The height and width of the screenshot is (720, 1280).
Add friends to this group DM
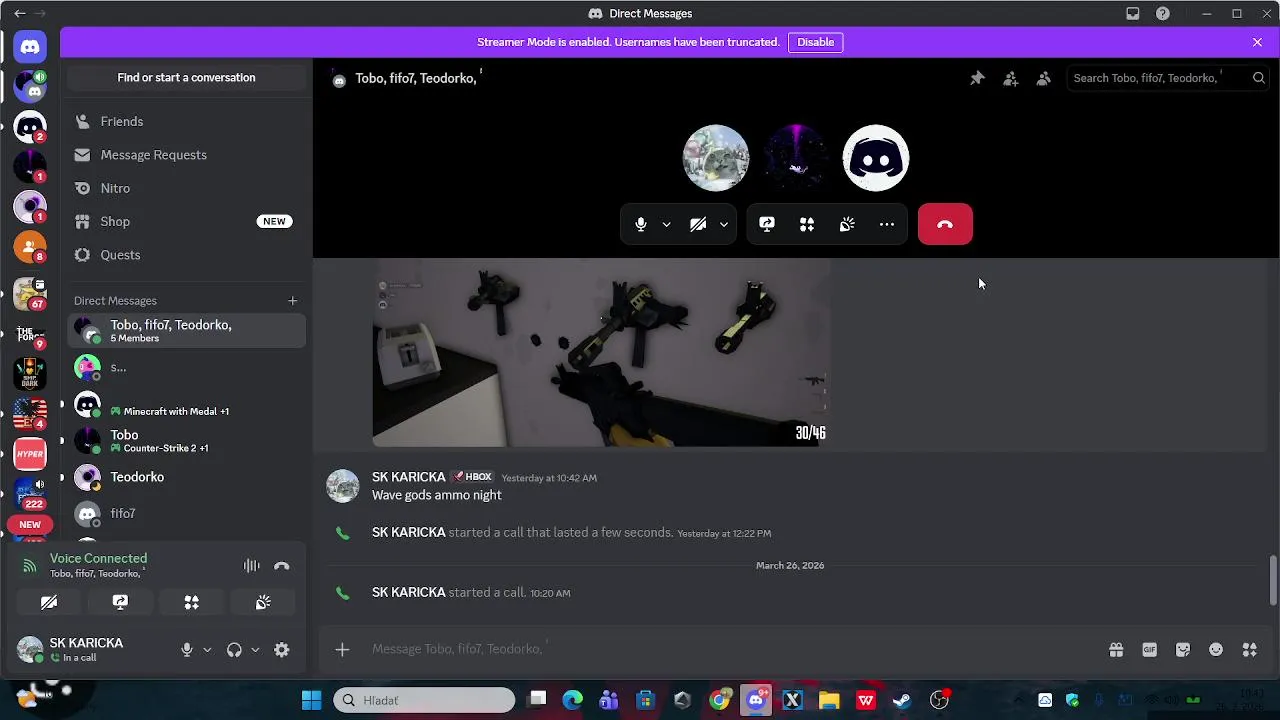[1010, 78]
